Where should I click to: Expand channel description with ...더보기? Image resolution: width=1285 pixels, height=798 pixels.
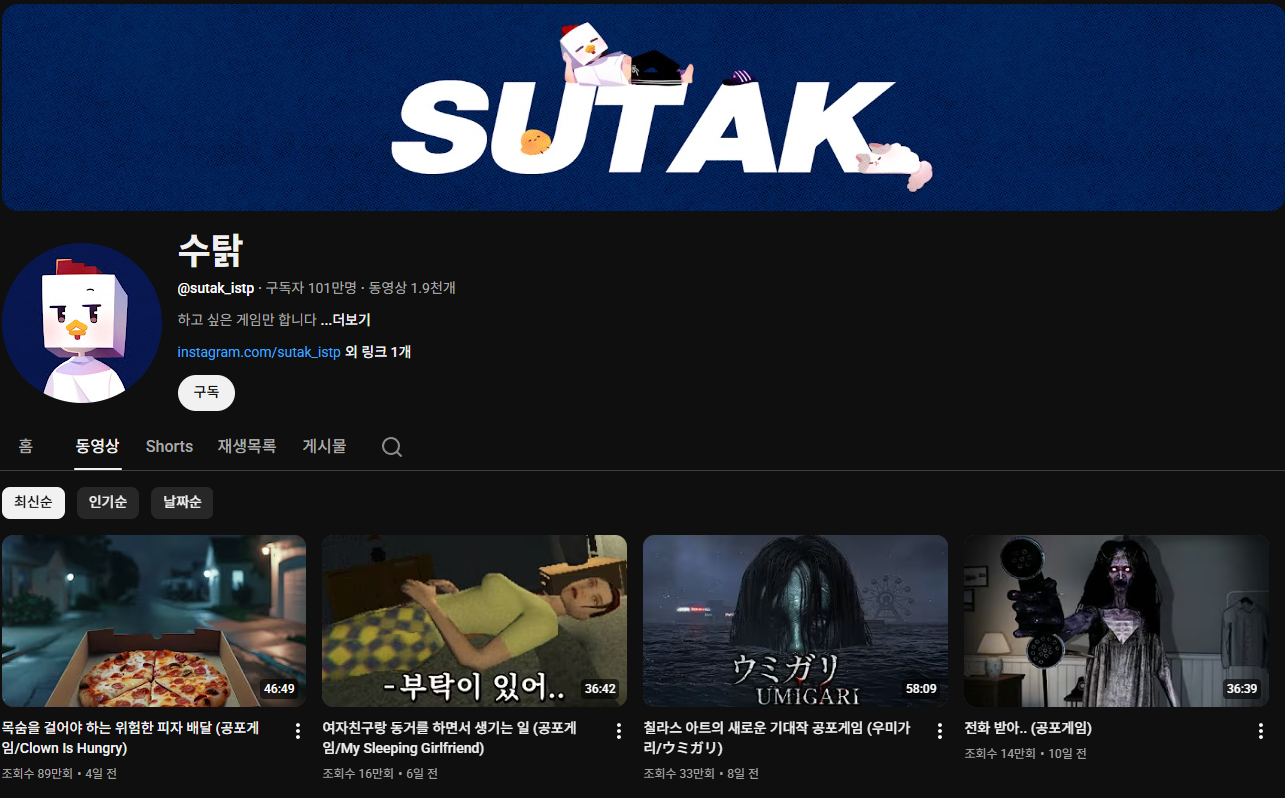pos(345,320)
